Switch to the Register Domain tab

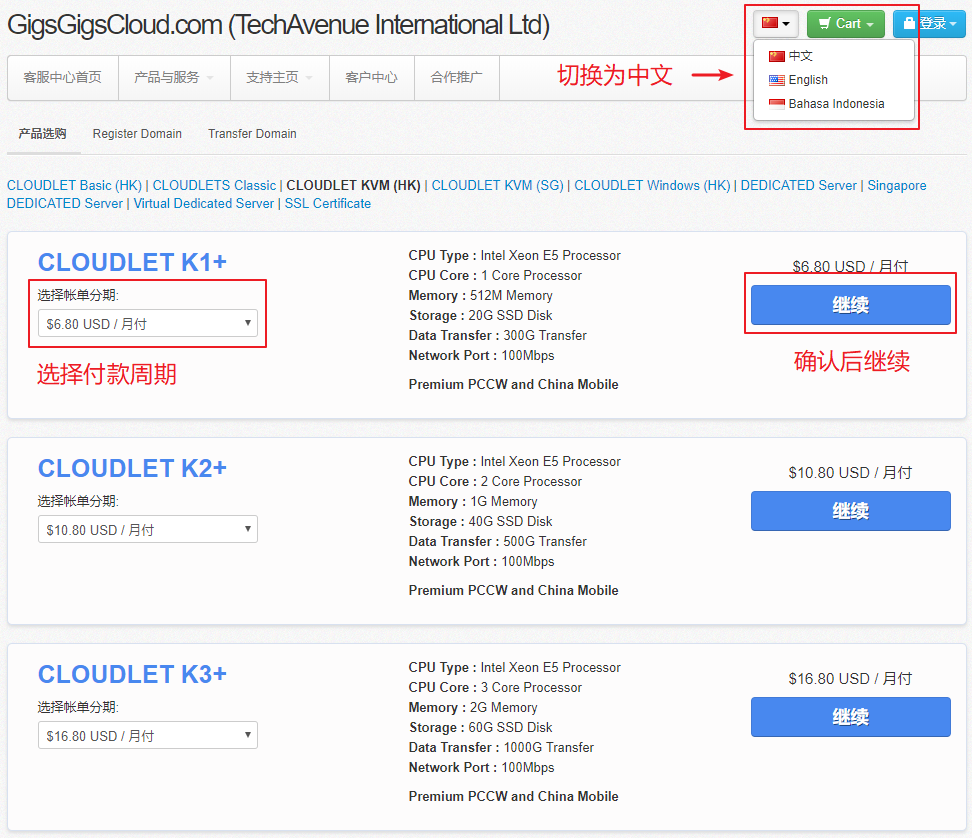coord(137,134)
